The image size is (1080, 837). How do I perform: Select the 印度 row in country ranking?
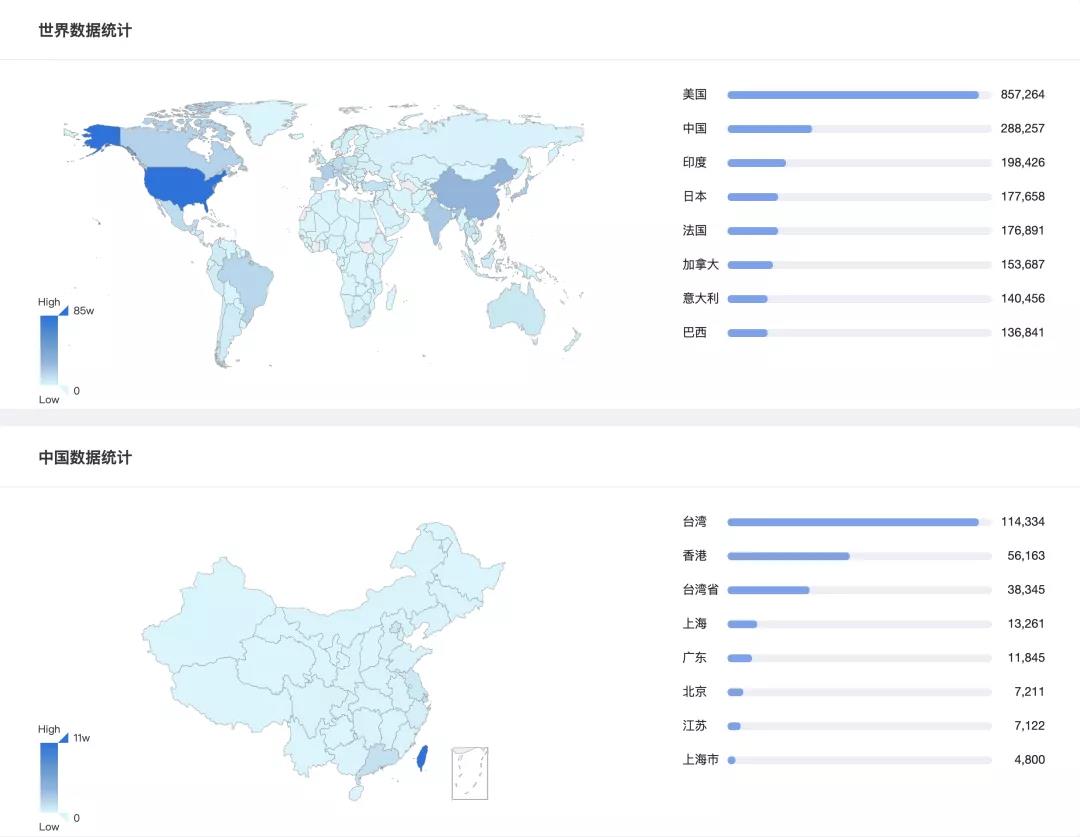tap(864, 163)
